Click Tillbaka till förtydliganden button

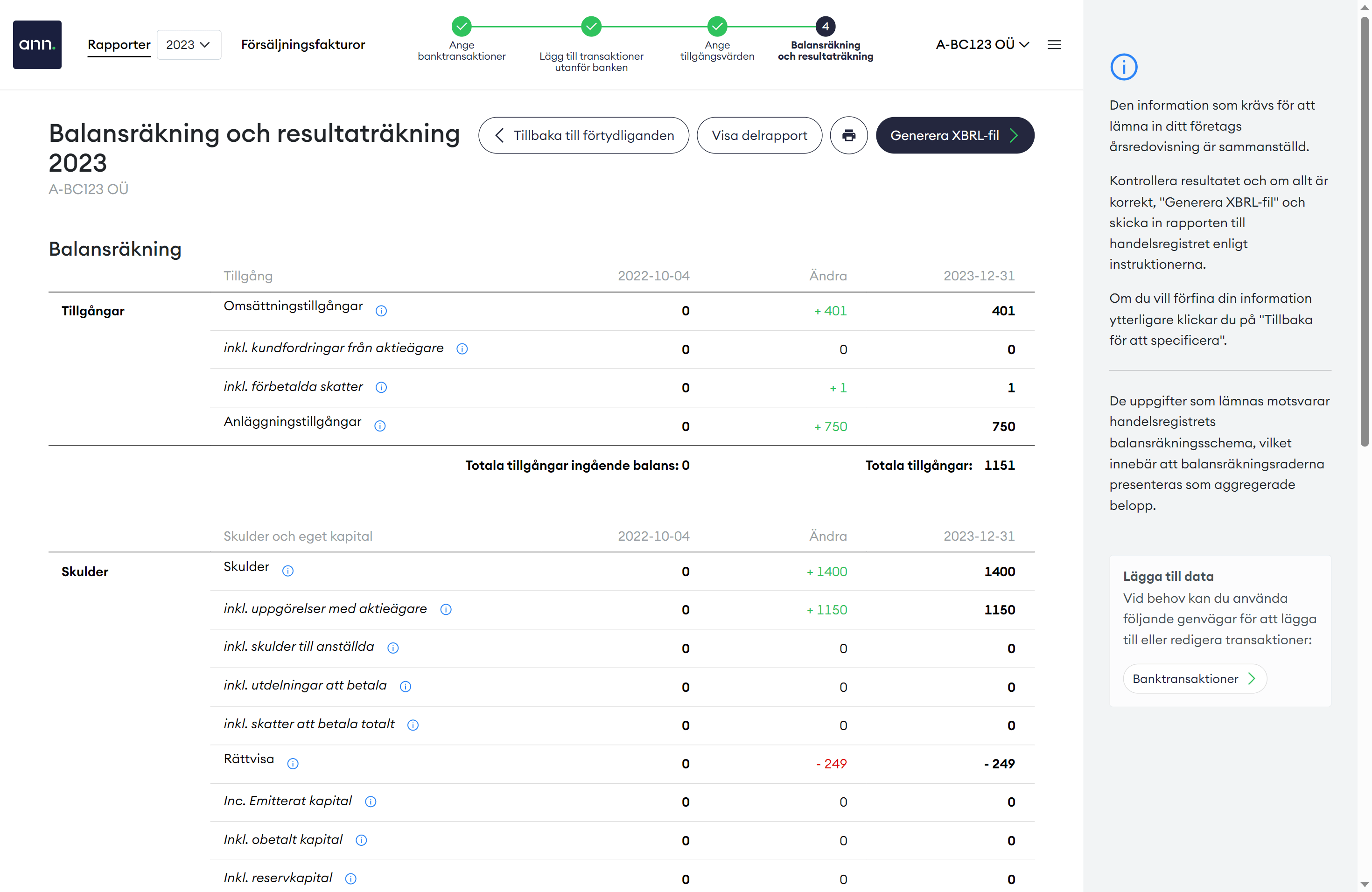[583, 135]
